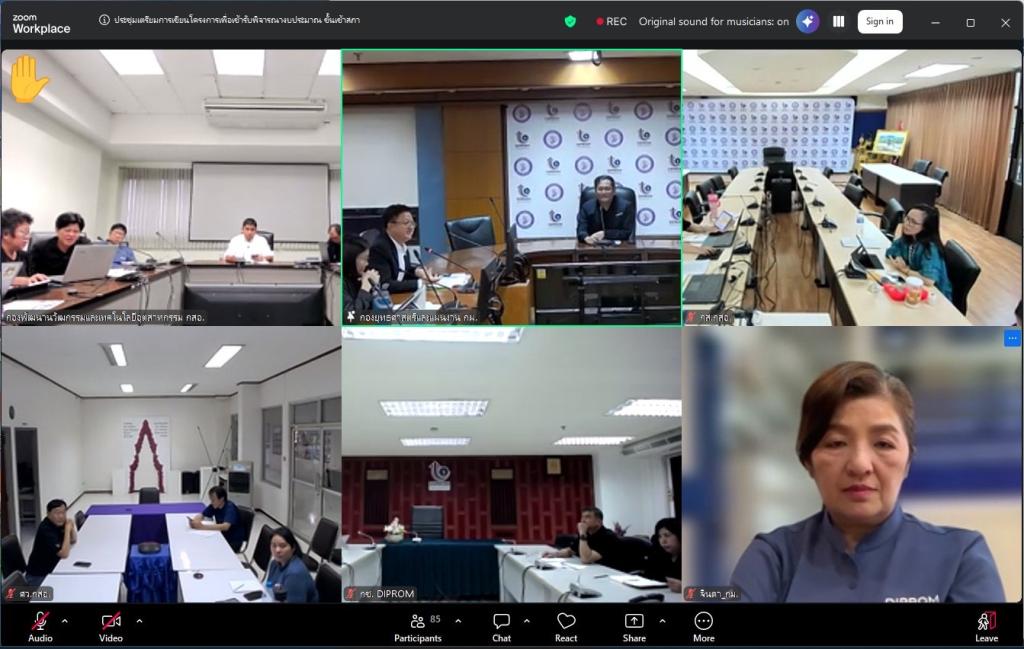Click the REC recording indicator
1024x649 pixels.
coord(611,22)
